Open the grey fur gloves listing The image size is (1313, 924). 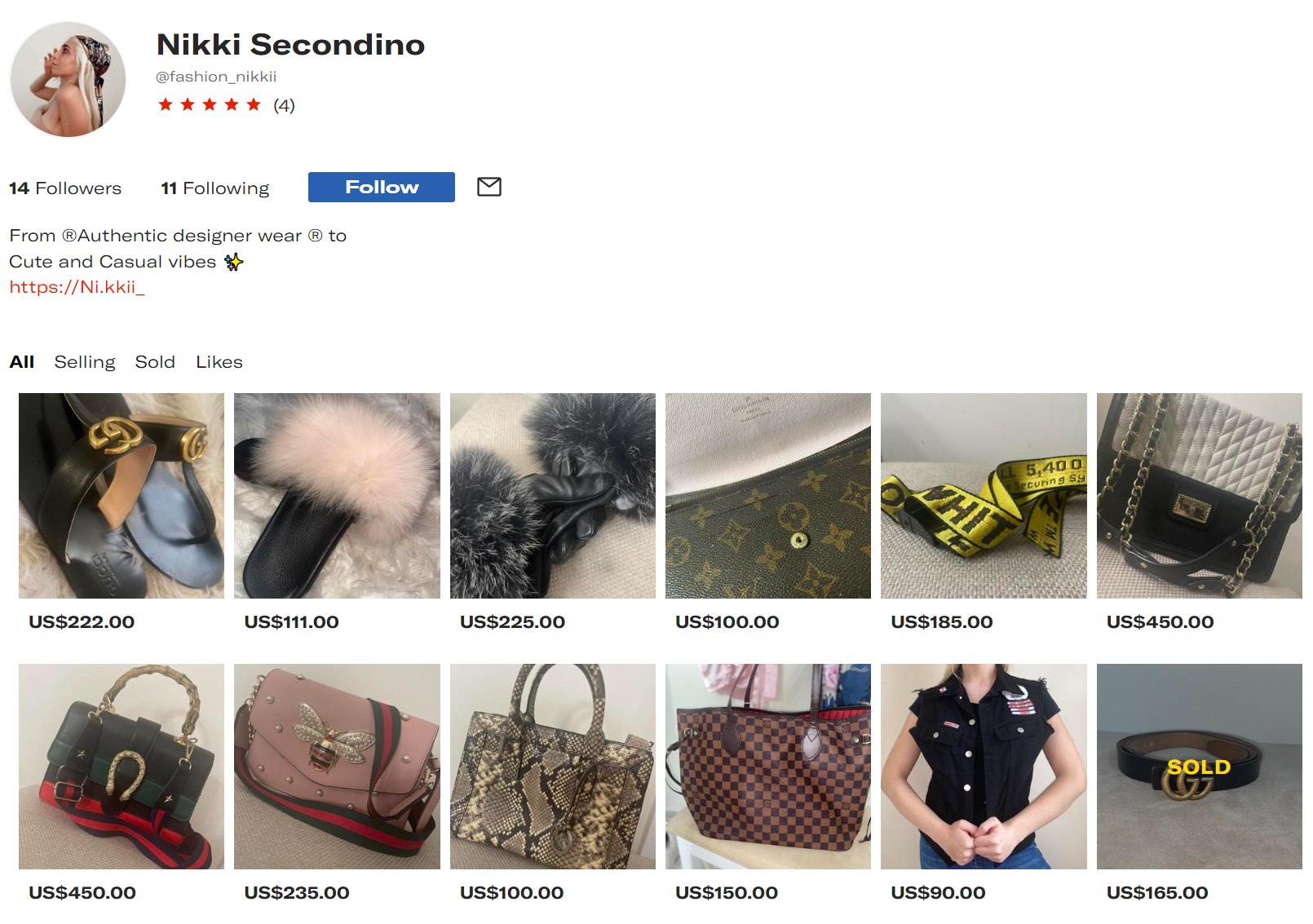(x=553, y=496)
